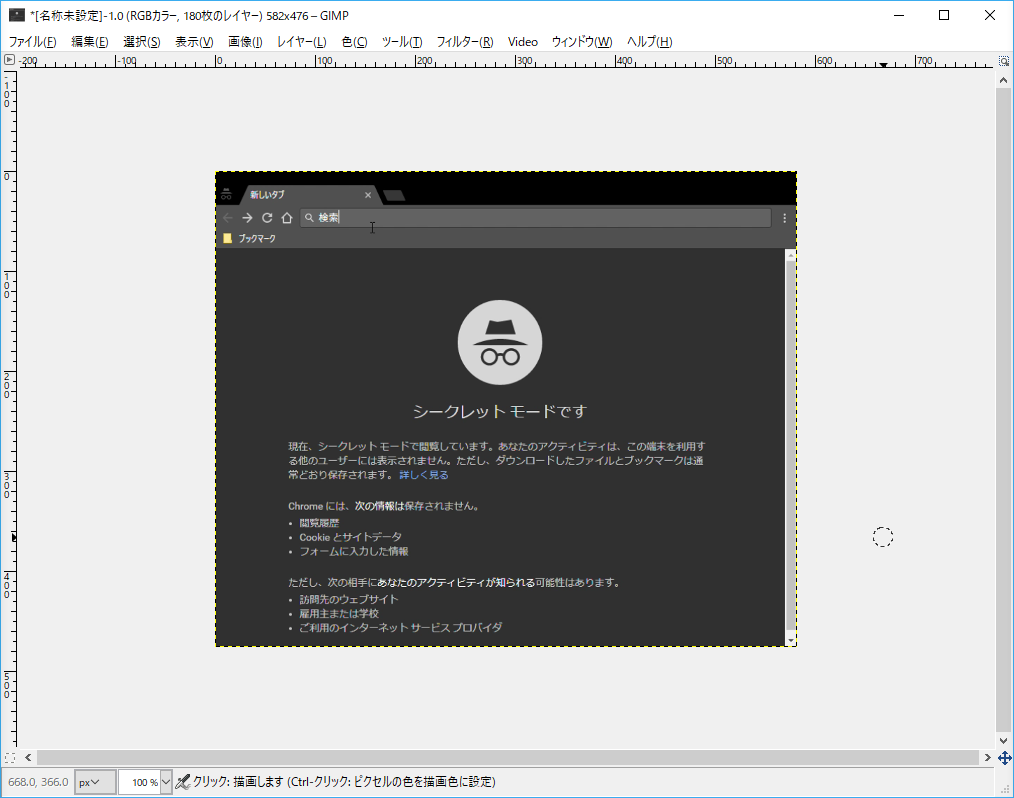Image resolution: width=1014 pixels, height=798 pixels.
Task: Click the 詳しく見る link in canvas image
Action: click(424, 475)
